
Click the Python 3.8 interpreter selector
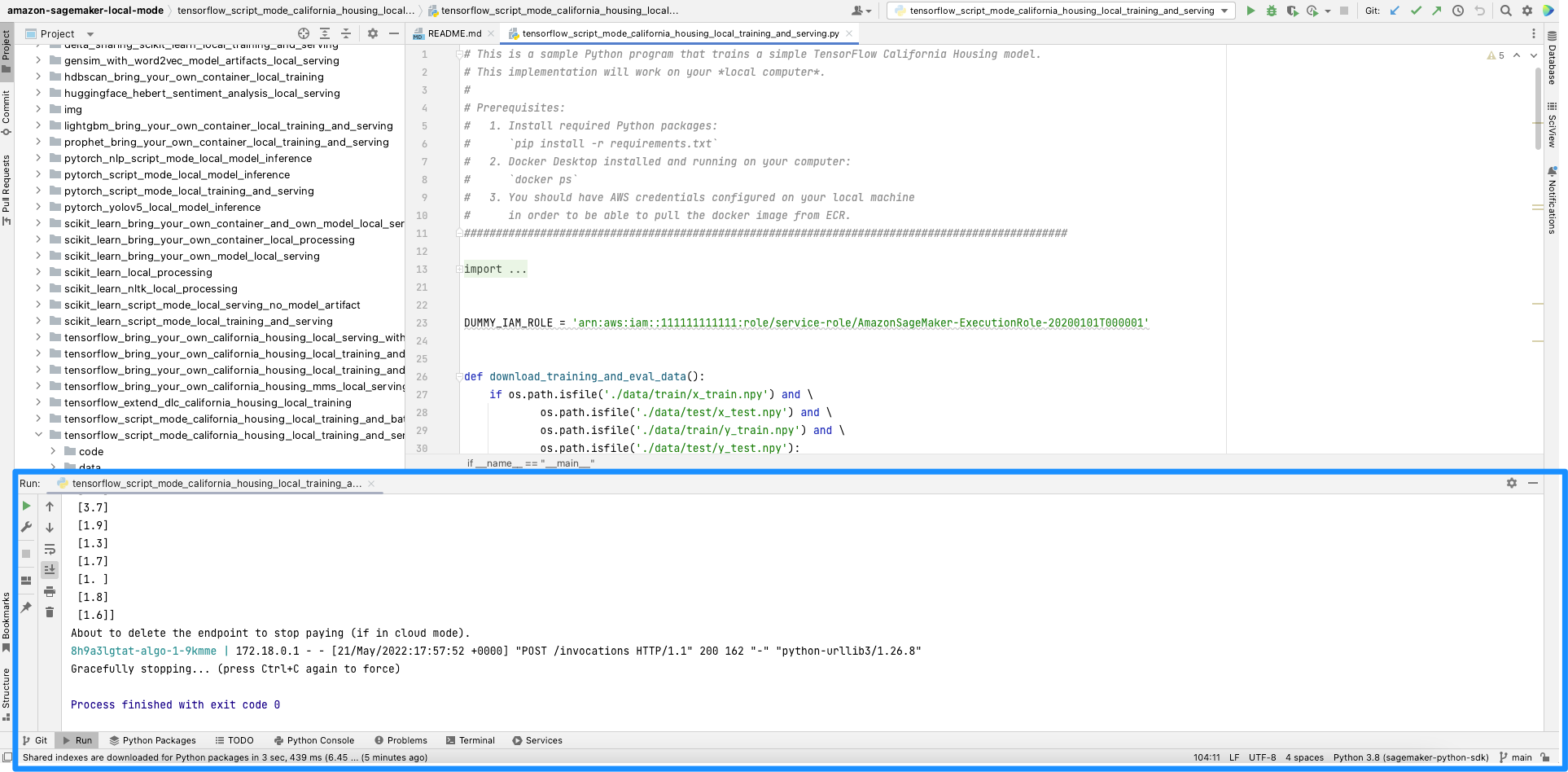(x=1411, y=757)
